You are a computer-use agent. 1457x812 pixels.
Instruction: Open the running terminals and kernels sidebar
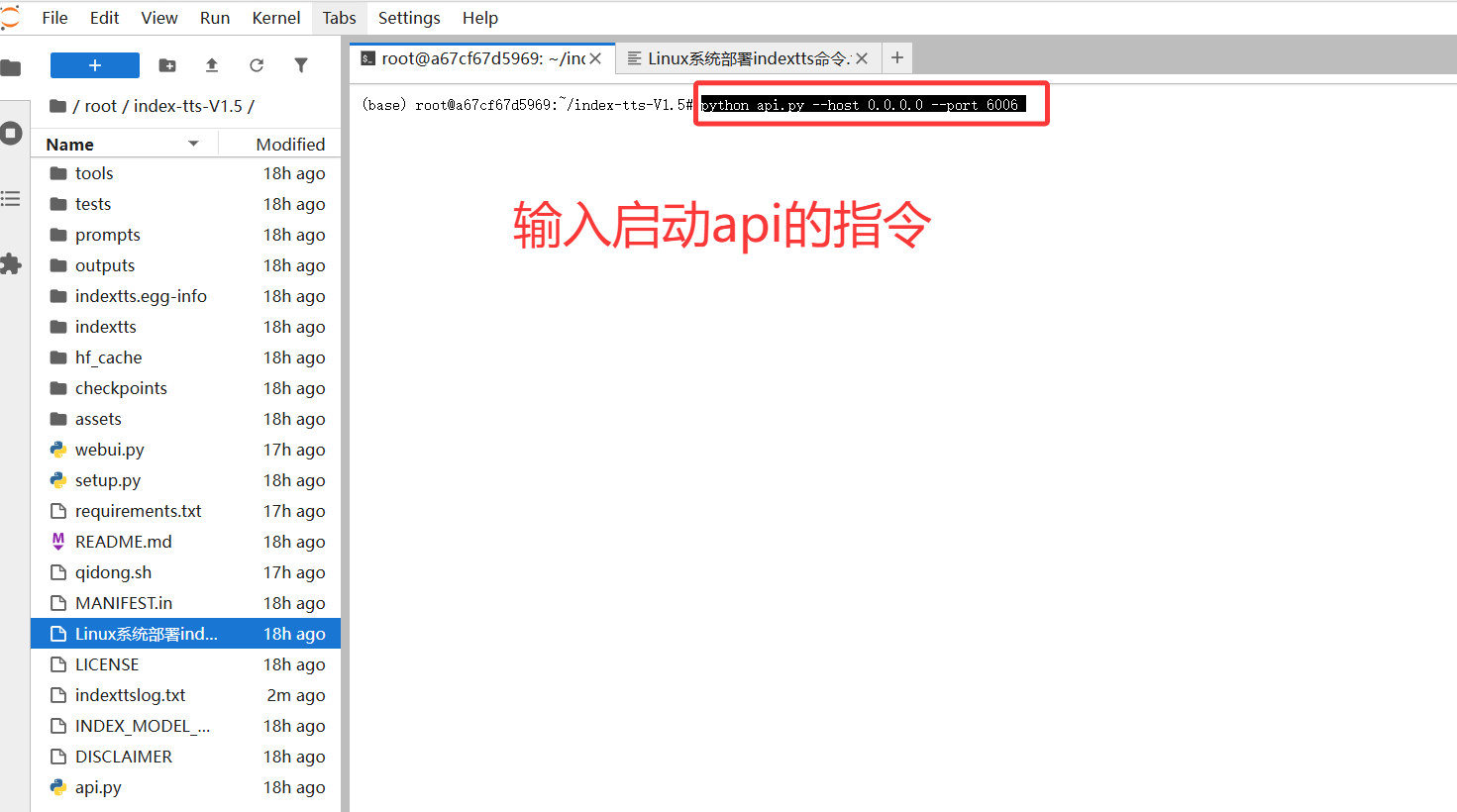click(x=11, y=133)
